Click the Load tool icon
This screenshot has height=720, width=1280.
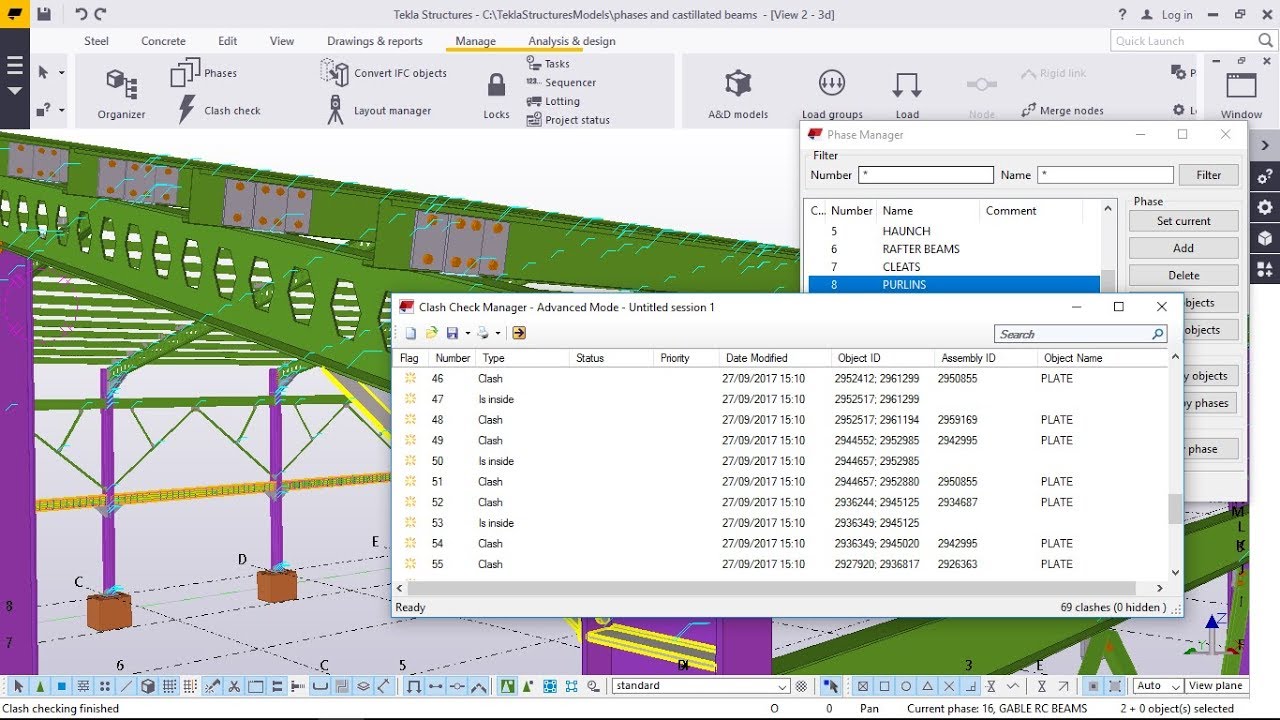[907, 85]
